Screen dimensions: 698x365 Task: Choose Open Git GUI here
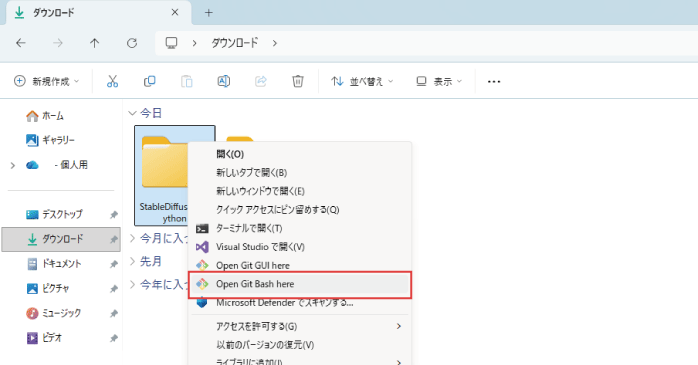[299, 265]
